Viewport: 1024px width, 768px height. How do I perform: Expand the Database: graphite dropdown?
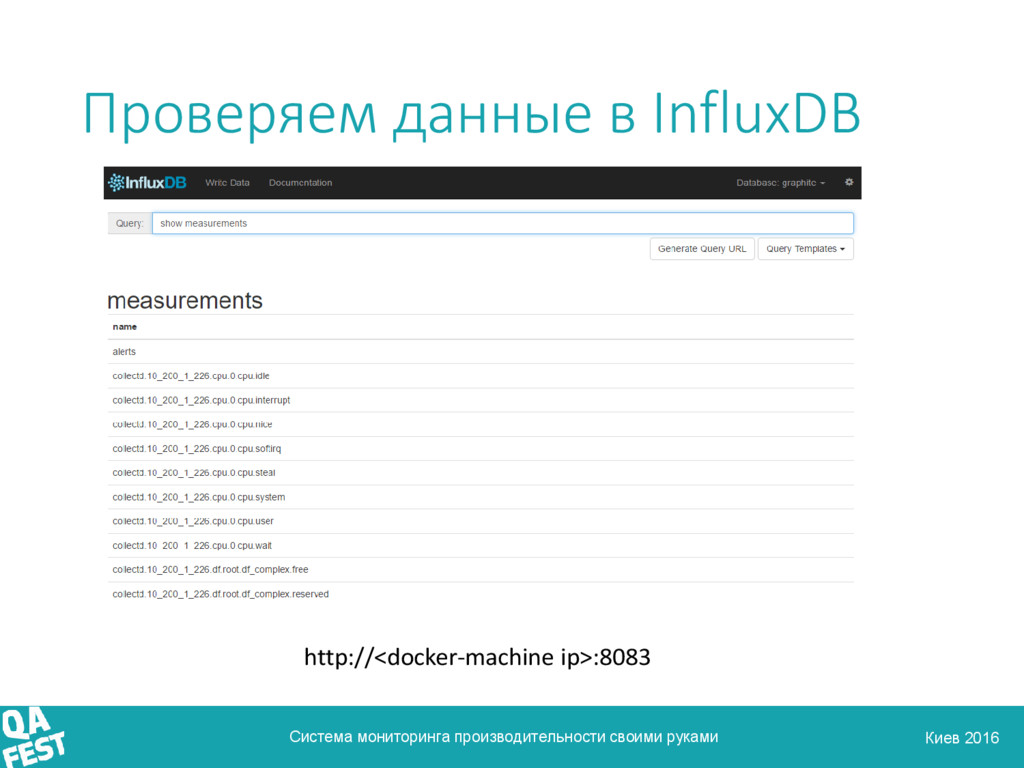(x=780, y=183)
